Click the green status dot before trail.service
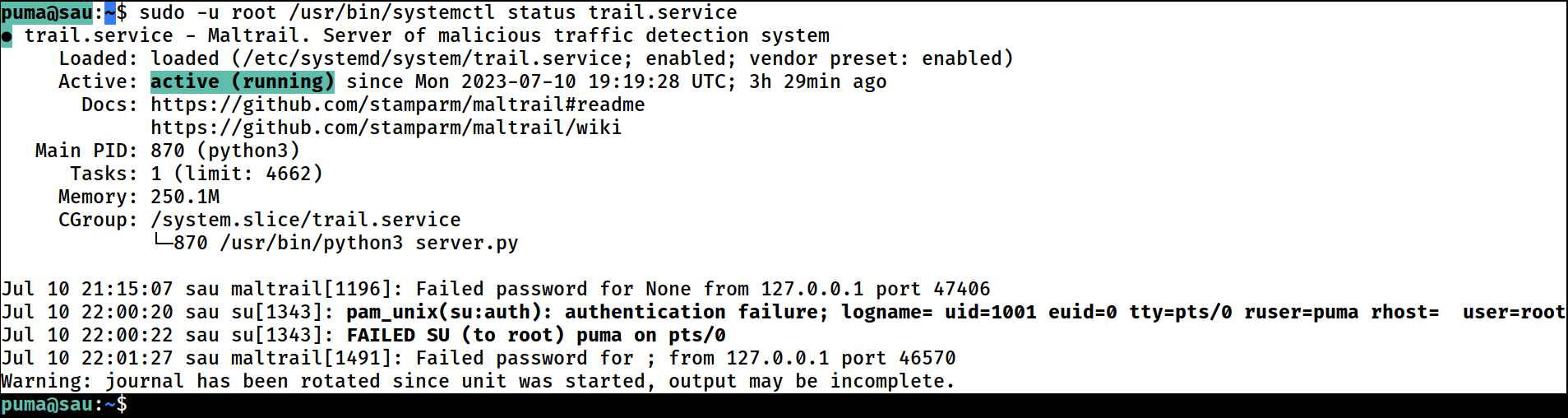The width and height of the screenshot is (1568, 418). tap(7, 36)
